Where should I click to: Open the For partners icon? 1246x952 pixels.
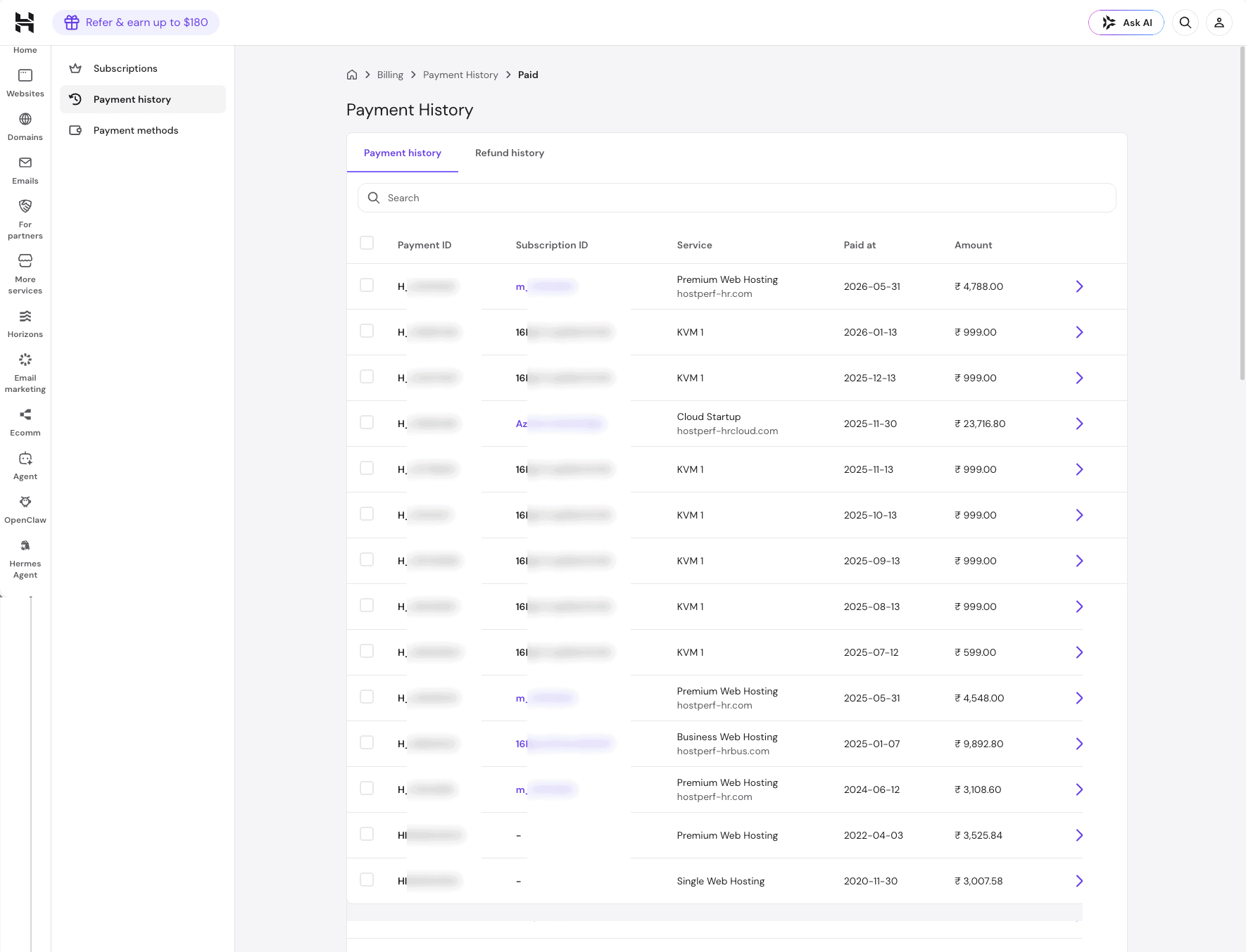pos(25,206)
